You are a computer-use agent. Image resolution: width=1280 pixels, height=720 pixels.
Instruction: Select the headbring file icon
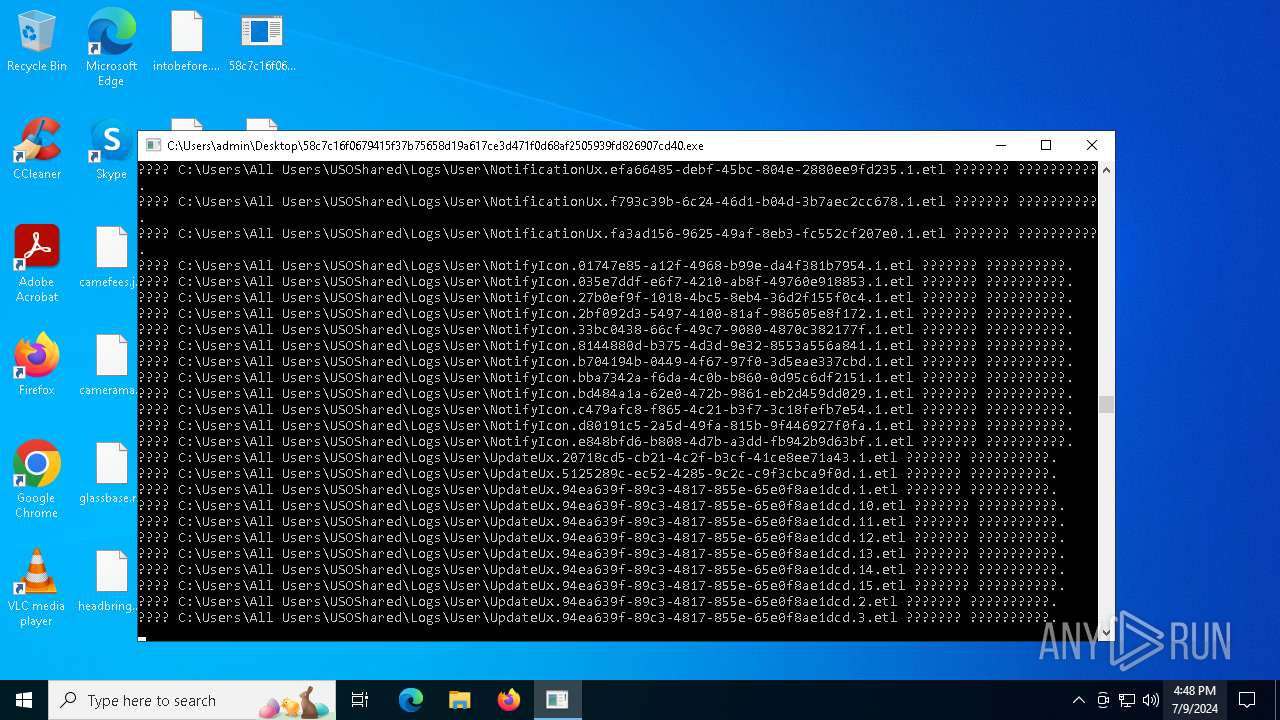[x=108, y=581]
